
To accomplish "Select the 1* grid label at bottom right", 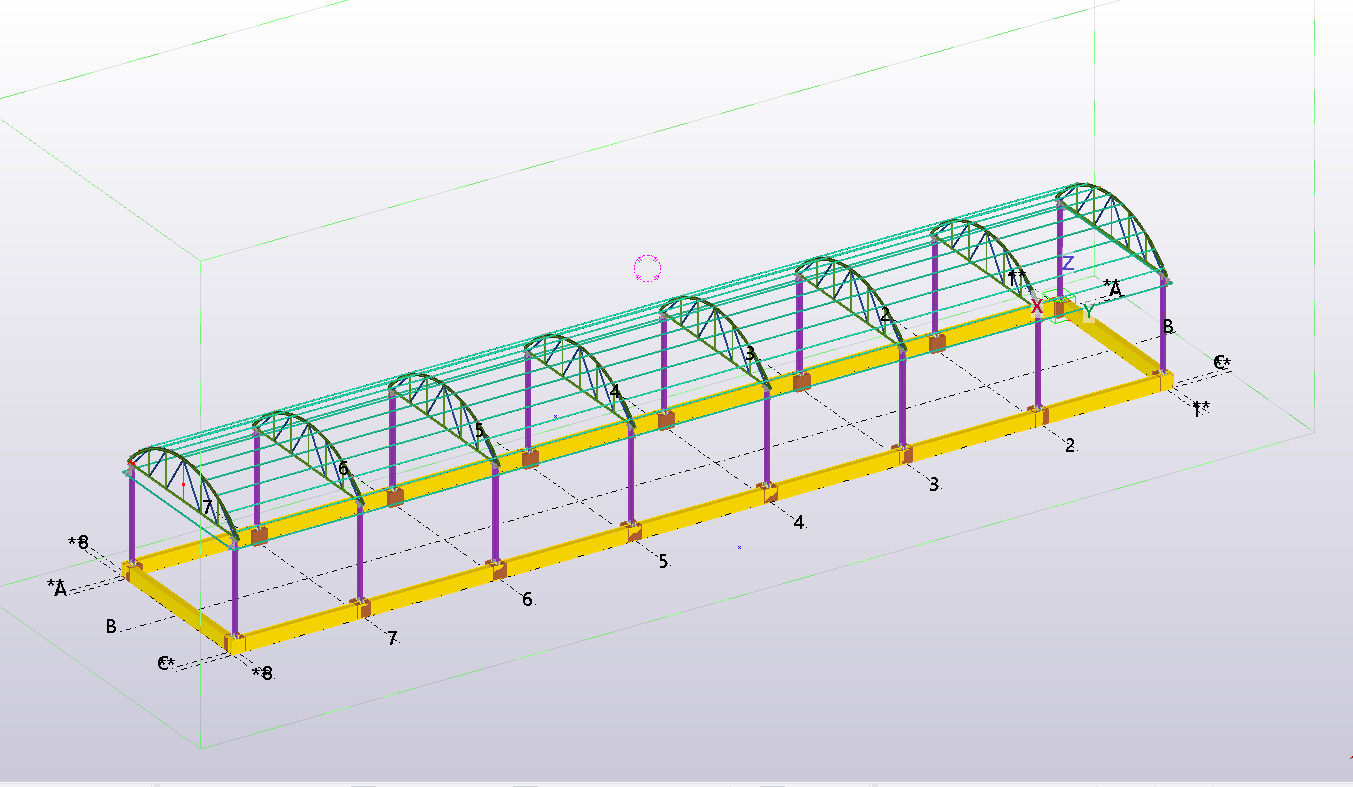I will click(1201, 408).
